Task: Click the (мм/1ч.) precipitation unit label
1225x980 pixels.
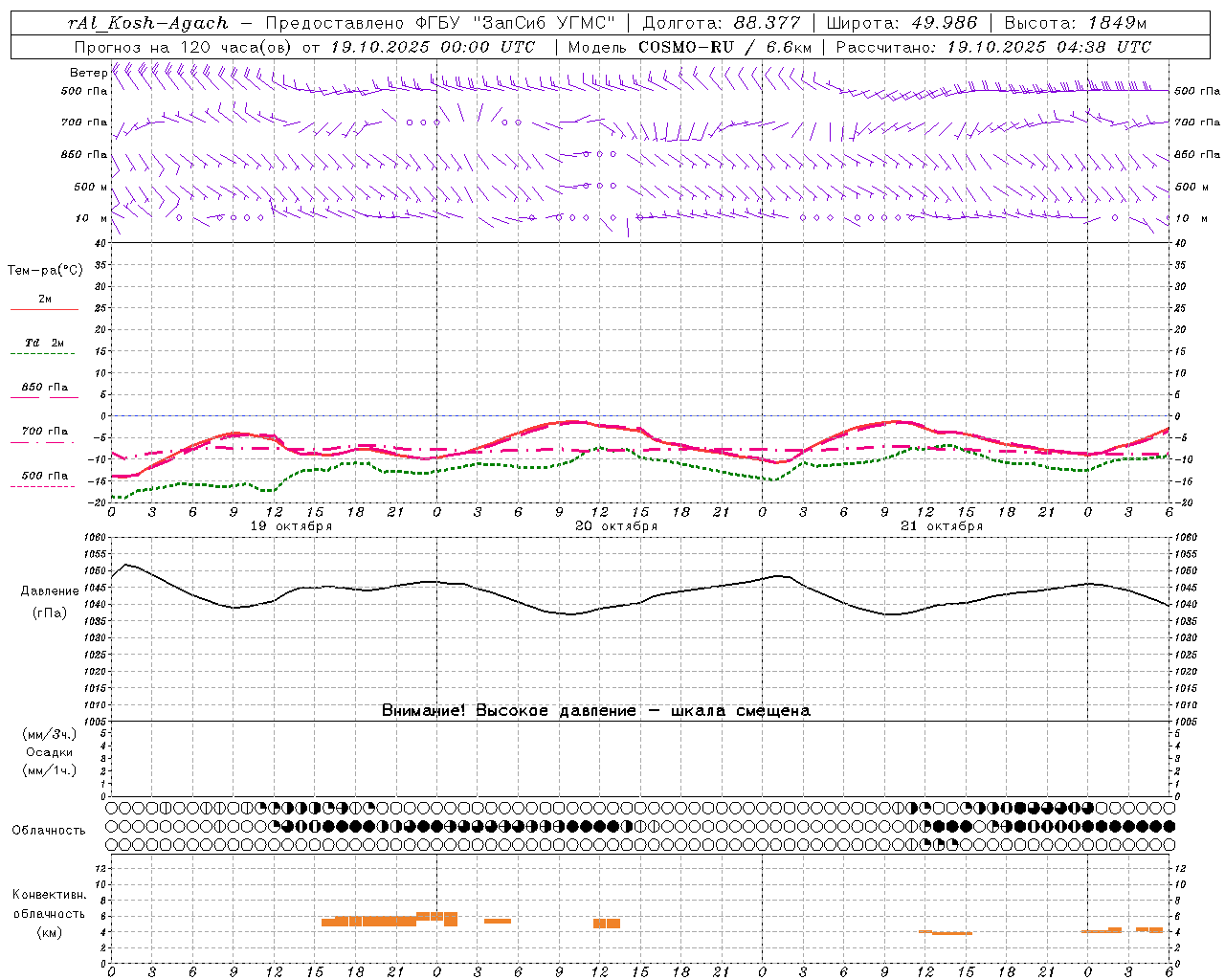Action: coord(50,770)
